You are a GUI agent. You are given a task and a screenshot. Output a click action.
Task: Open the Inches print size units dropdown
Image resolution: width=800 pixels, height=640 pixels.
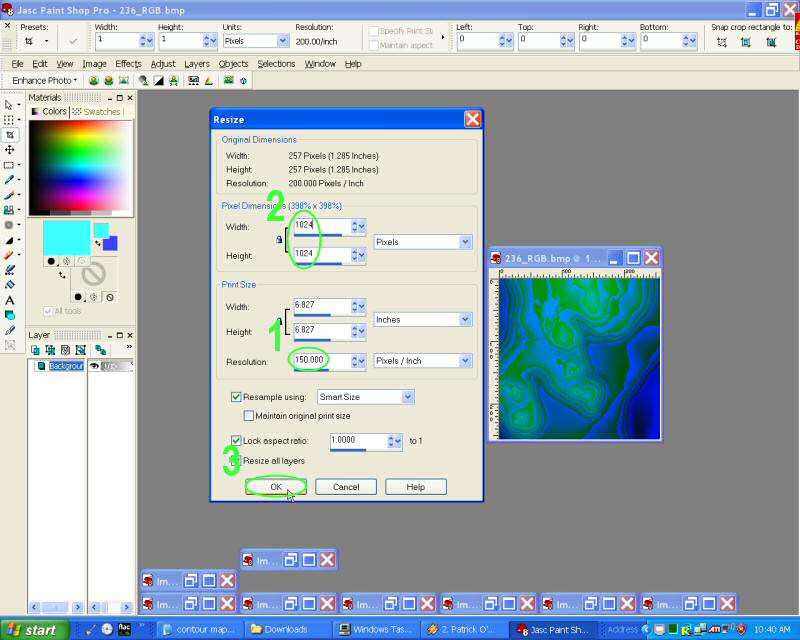pos(465,319)
